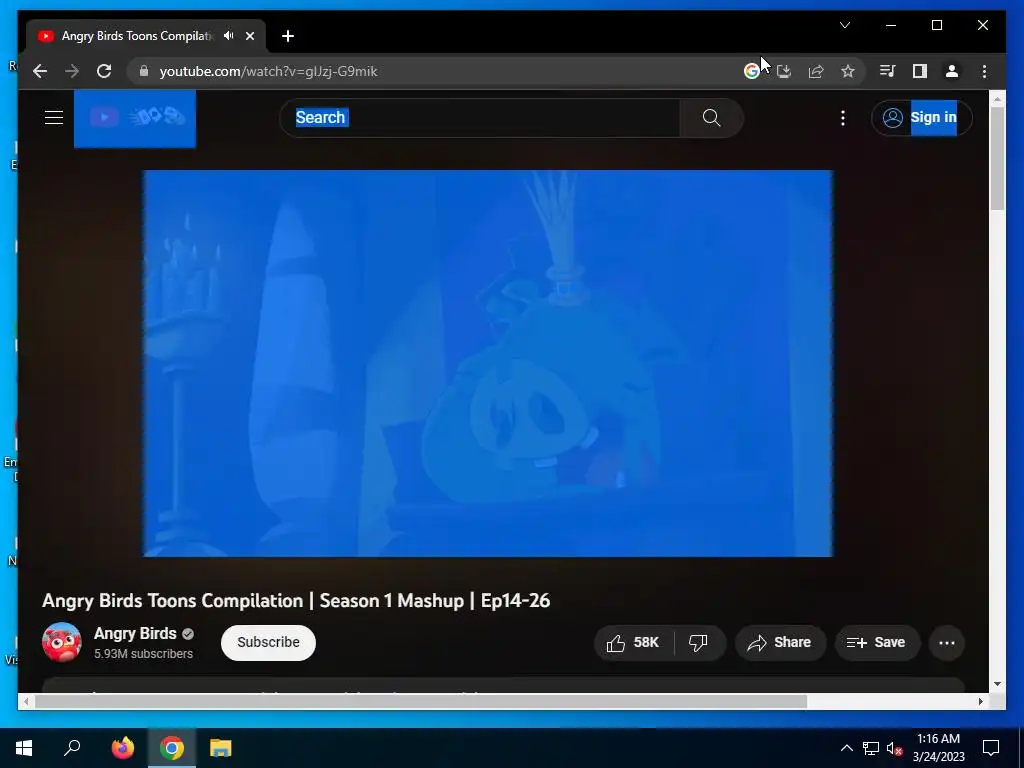Install app via address bar icon
Screen dimensions: 1024x768
point(784,71)
